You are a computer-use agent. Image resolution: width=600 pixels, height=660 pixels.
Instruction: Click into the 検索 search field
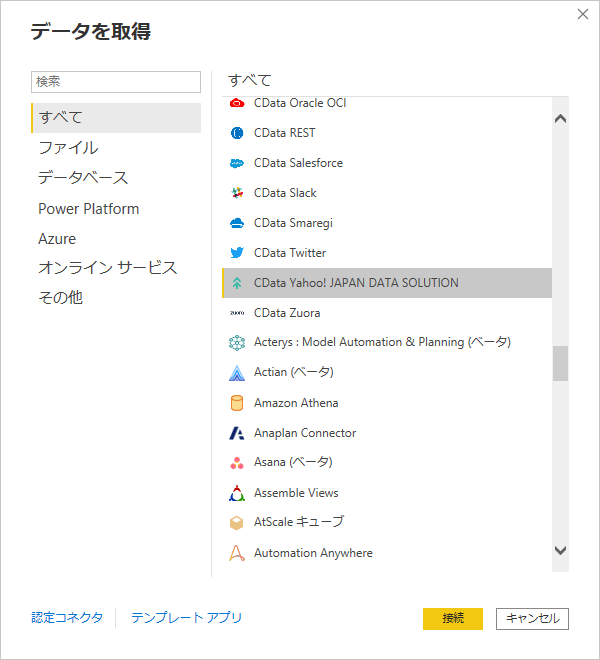pos(116,82)
